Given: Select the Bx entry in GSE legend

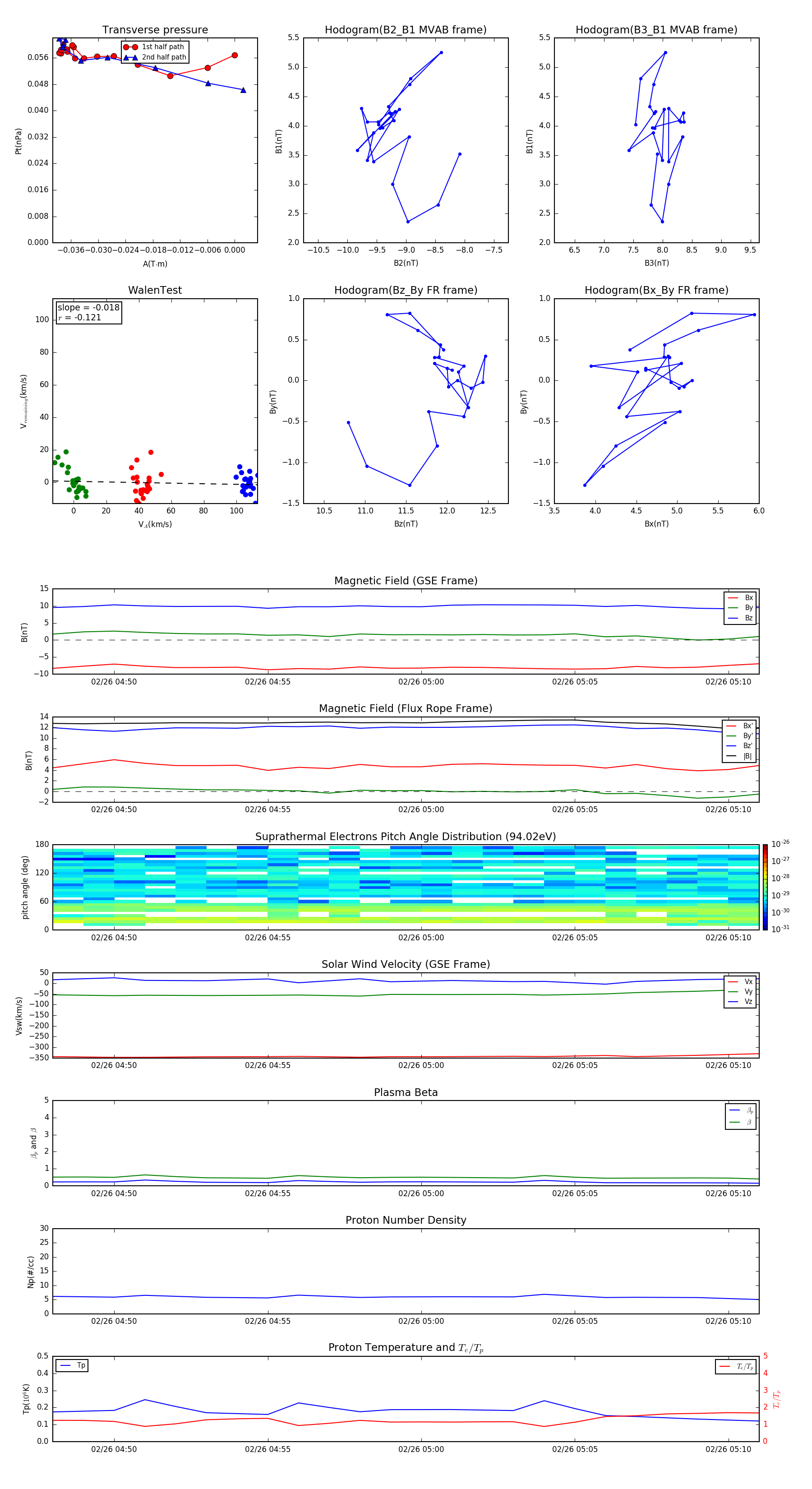Looking at the screenshot, I should pyautogui.click(x=740, y=598).
